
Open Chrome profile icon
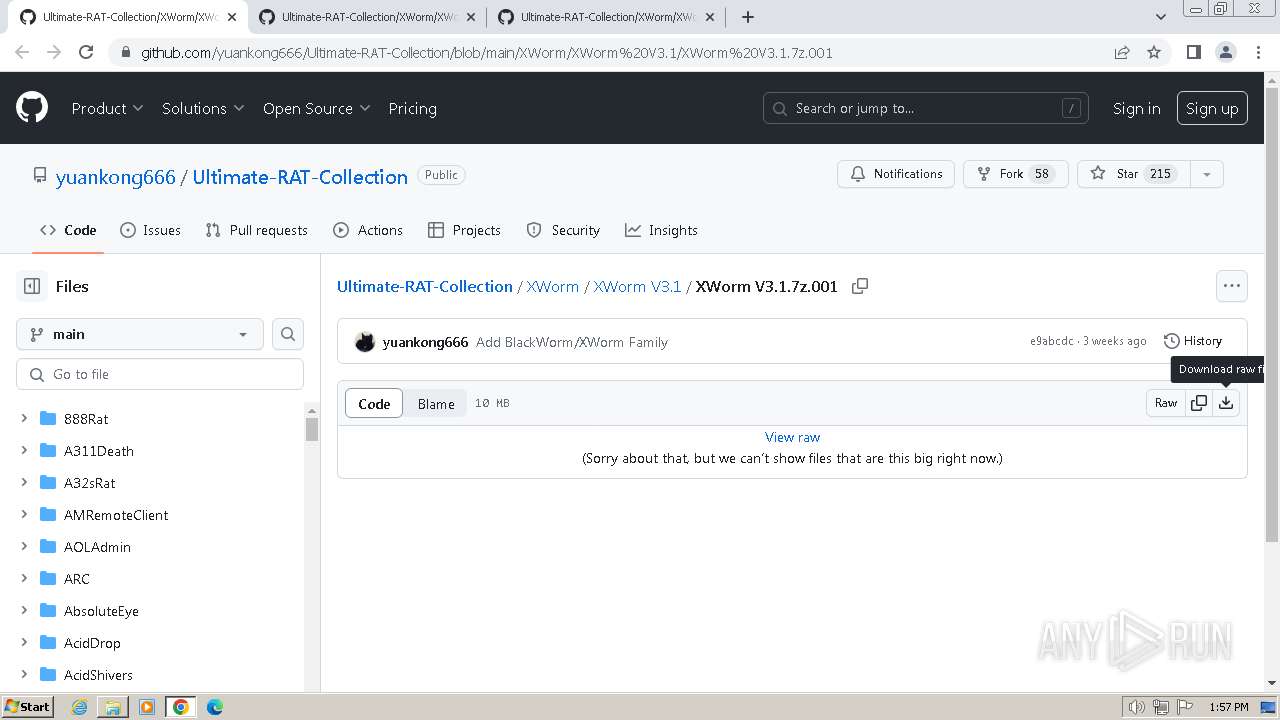click(x=1226, y=53)
